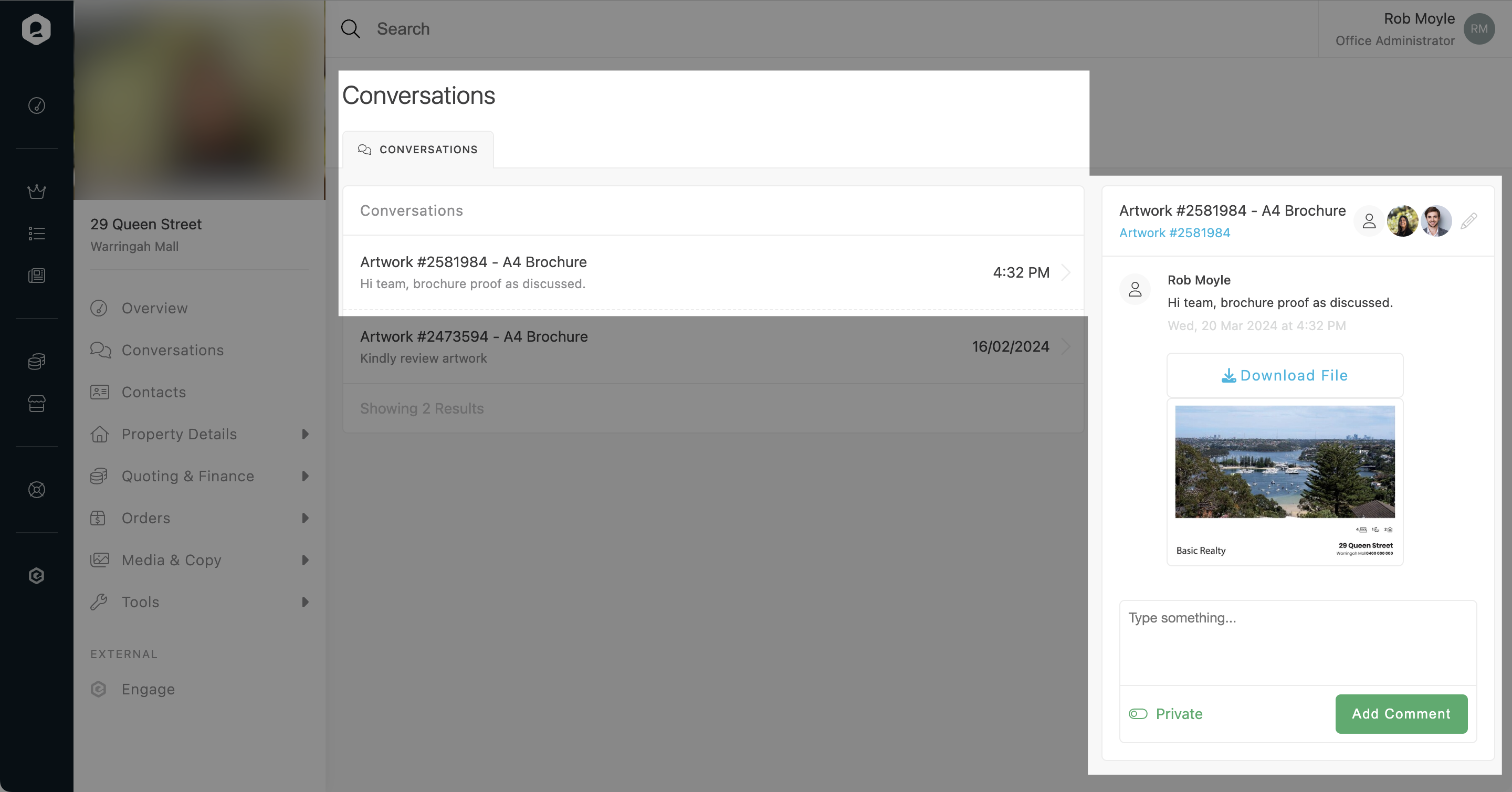Viewport: 1512px width, 792px height.
Task: Open the Artwork #2581984 link
Action: point(1174,233)
